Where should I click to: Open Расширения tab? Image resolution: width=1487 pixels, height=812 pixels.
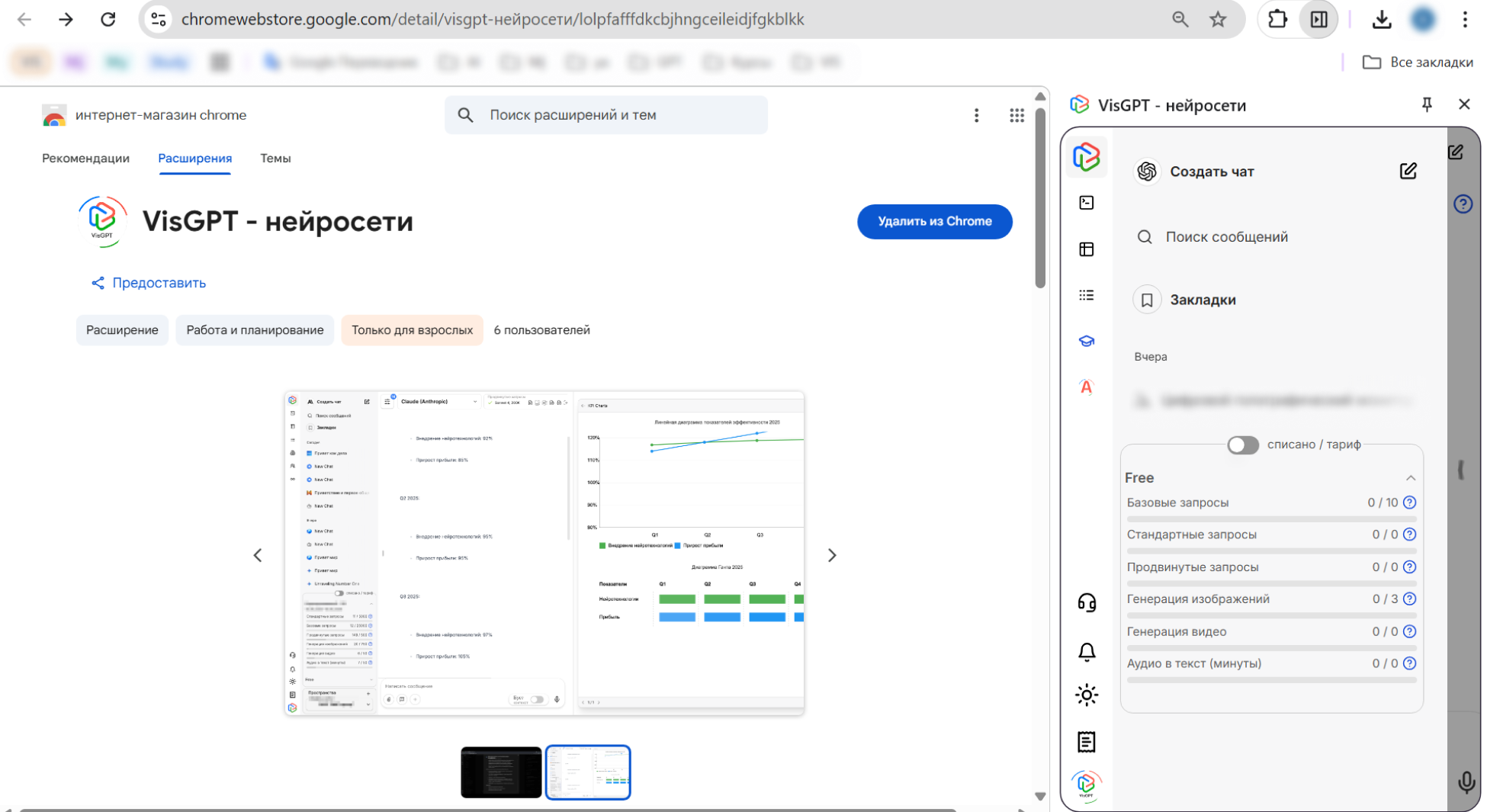click(194, 159)
